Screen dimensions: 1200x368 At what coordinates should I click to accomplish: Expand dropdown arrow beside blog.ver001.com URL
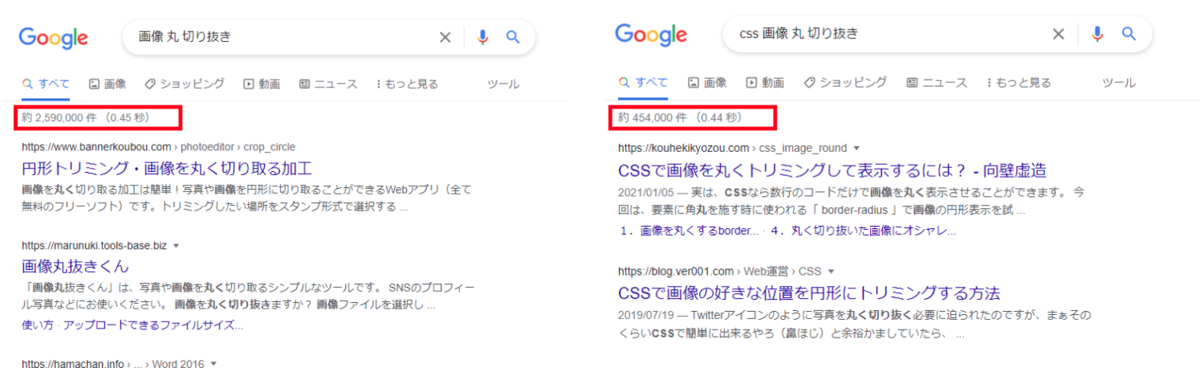(x=830, y=271)
